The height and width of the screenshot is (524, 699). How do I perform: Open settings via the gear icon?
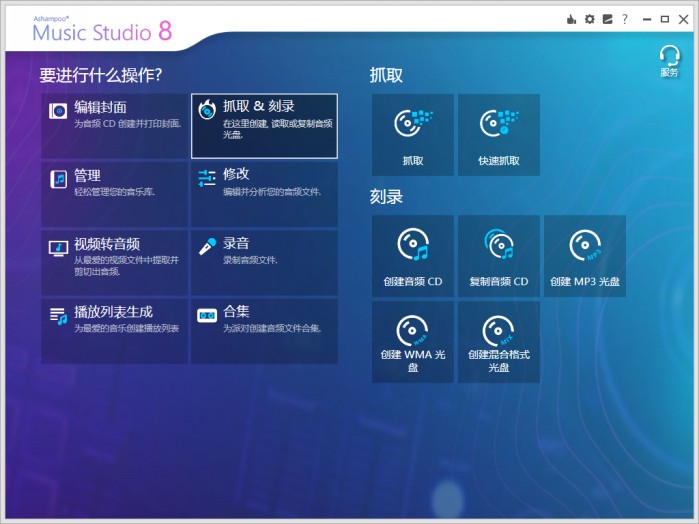coord(589,19)
